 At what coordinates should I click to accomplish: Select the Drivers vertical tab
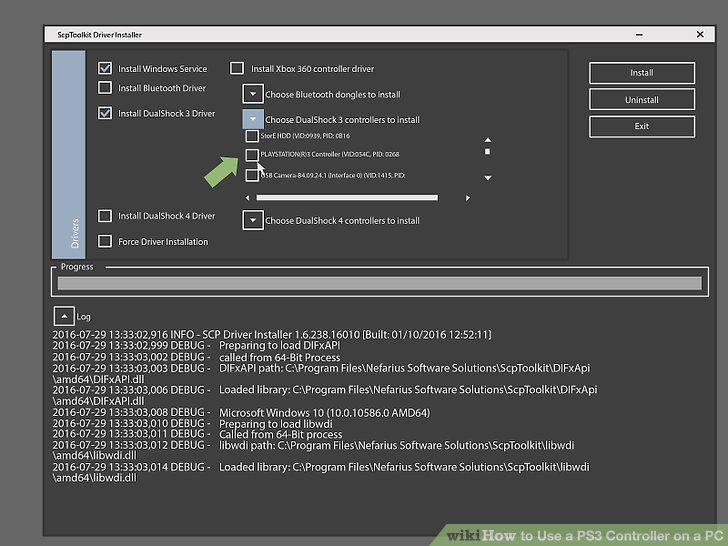(x=69, y=155)
